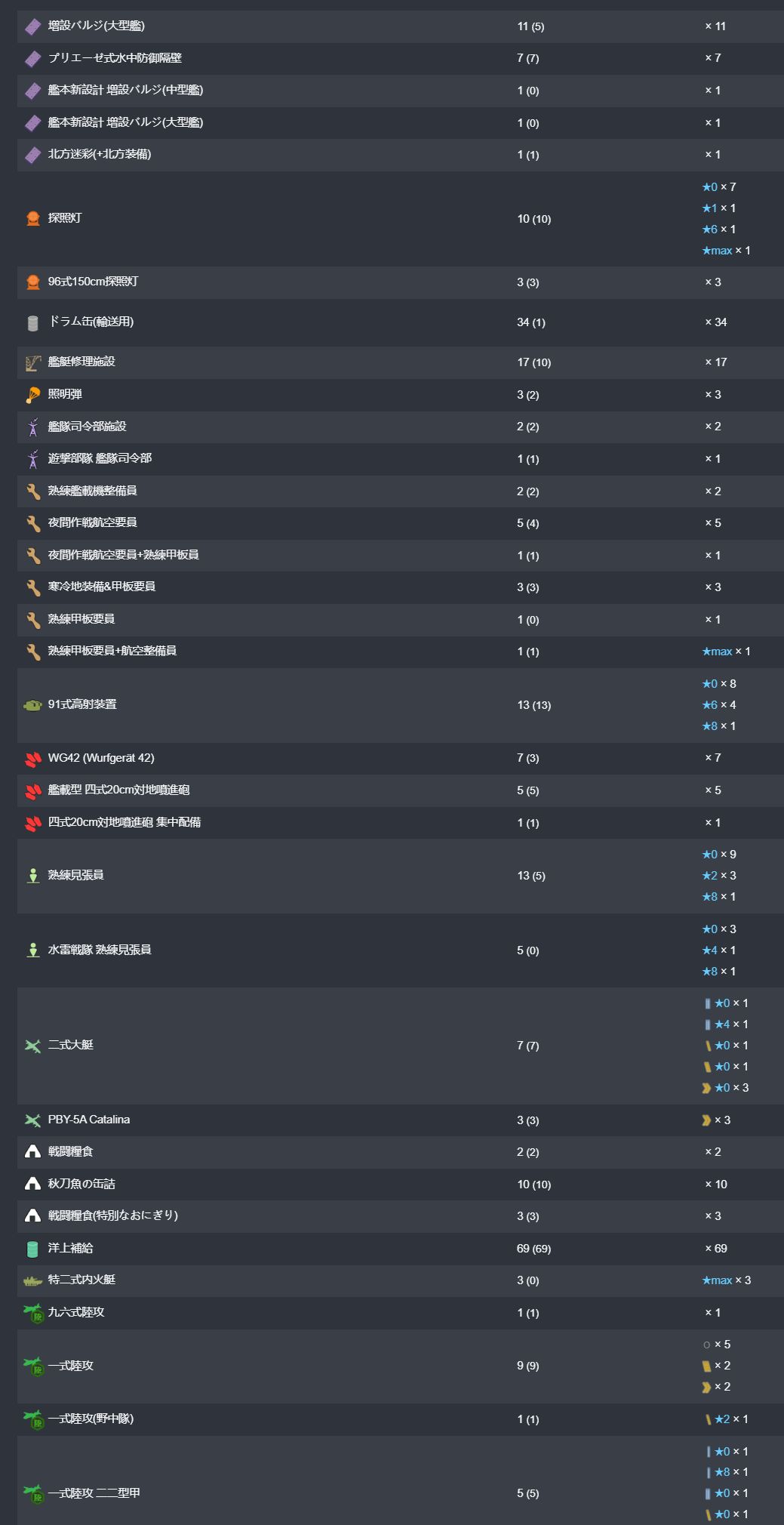Click the ★max × 1 entry for 探照灯
Image resolution: width=784 pixels, height=1525 pixels.
coord(726,251)
